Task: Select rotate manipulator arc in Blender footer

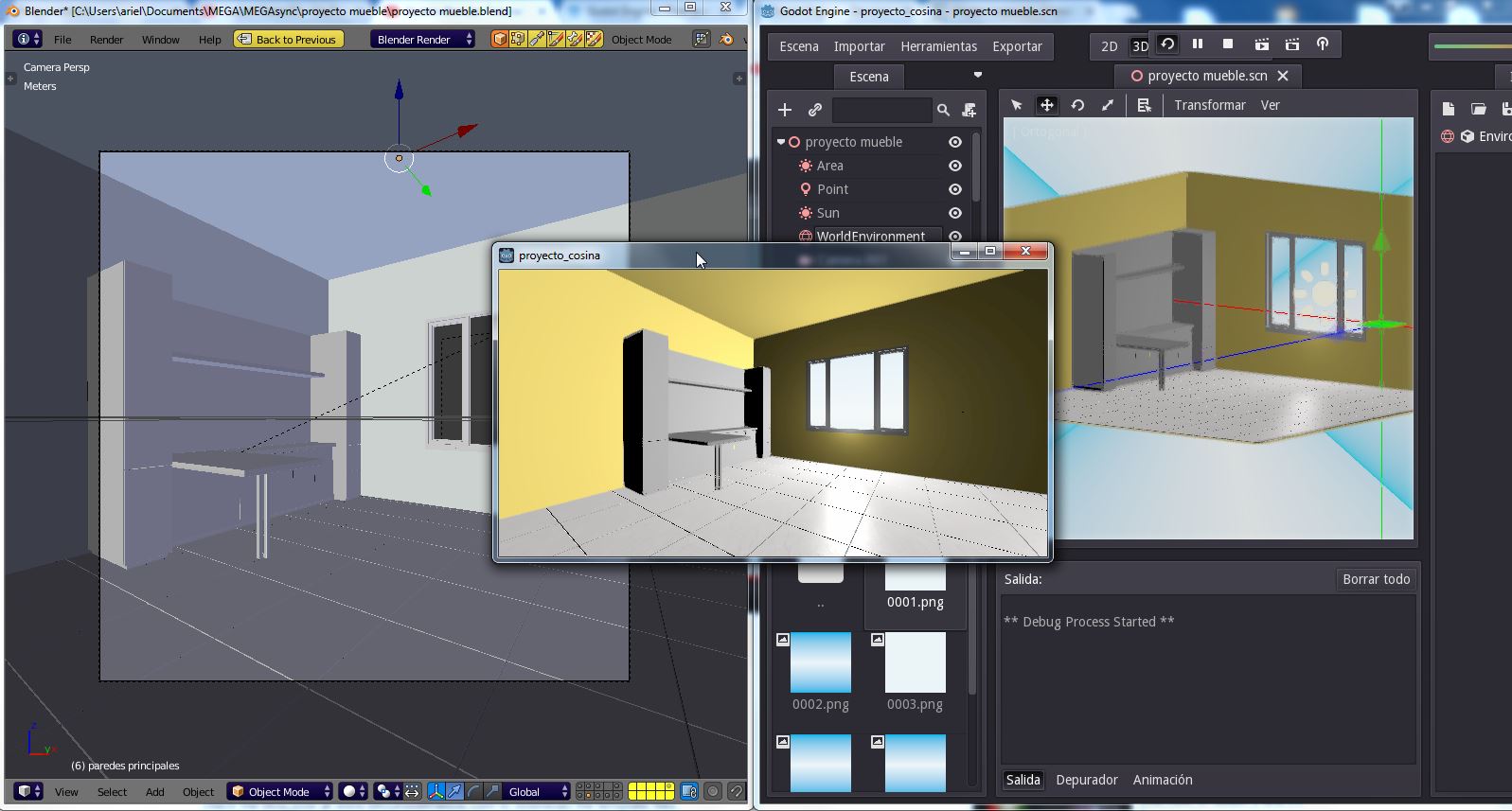Action: click(473, 791)
